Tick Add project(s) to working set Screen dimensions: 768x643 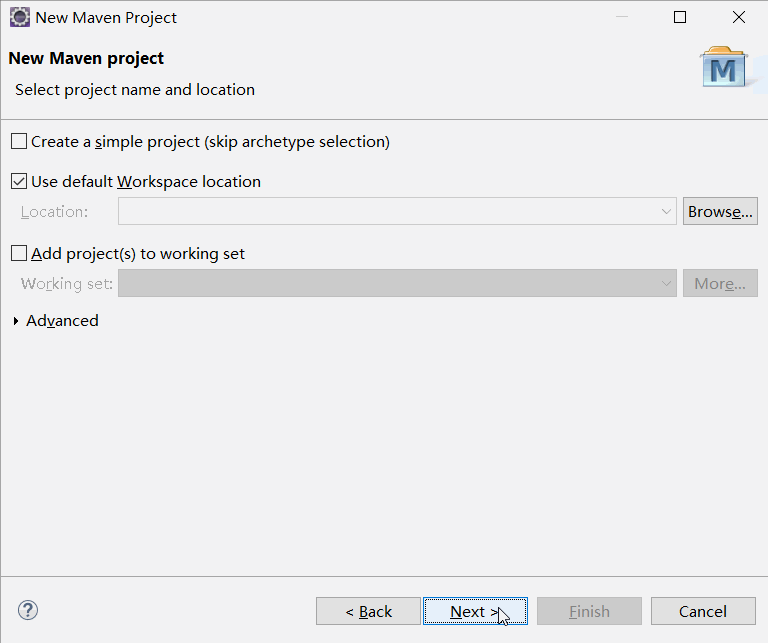19,254
